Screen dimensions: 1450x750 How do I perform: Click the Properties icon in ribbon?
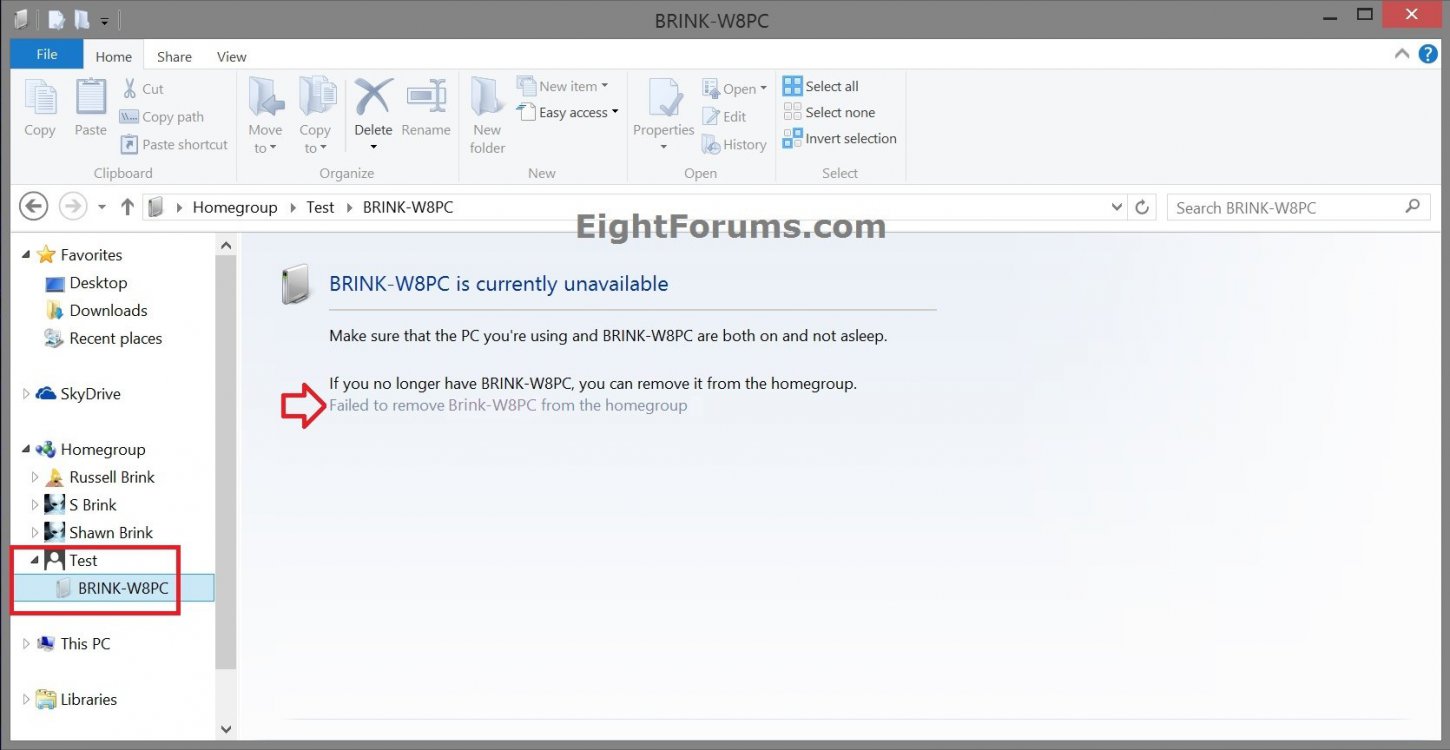pyautogui.click(x=664, y=99)
